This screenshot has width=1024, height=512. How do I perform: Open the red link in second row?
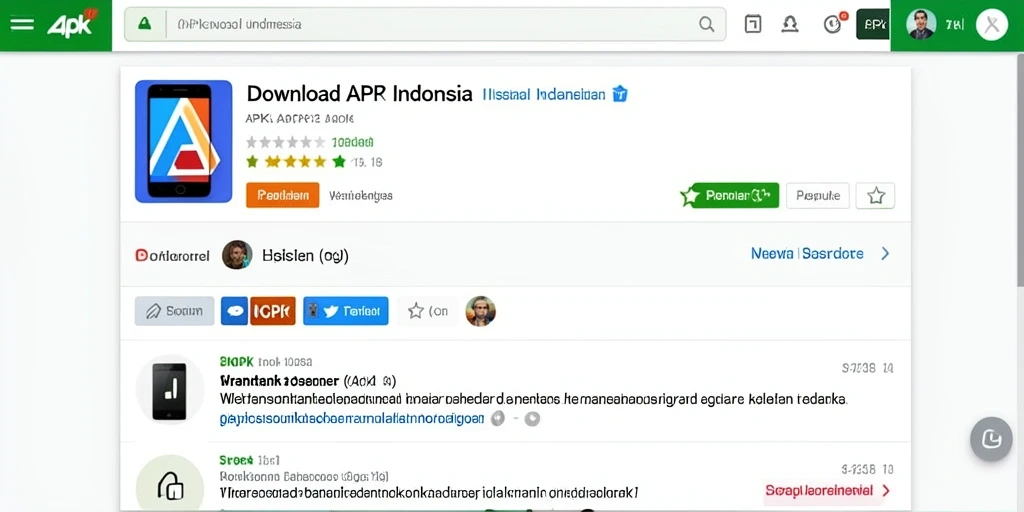(x=819, y=490)
